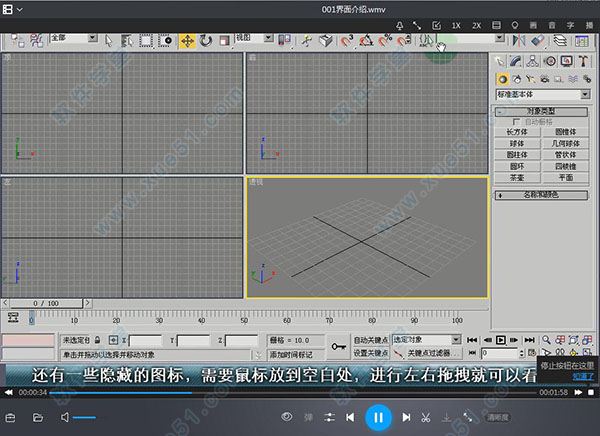Open the Create command panel tab

click(499, 61)
